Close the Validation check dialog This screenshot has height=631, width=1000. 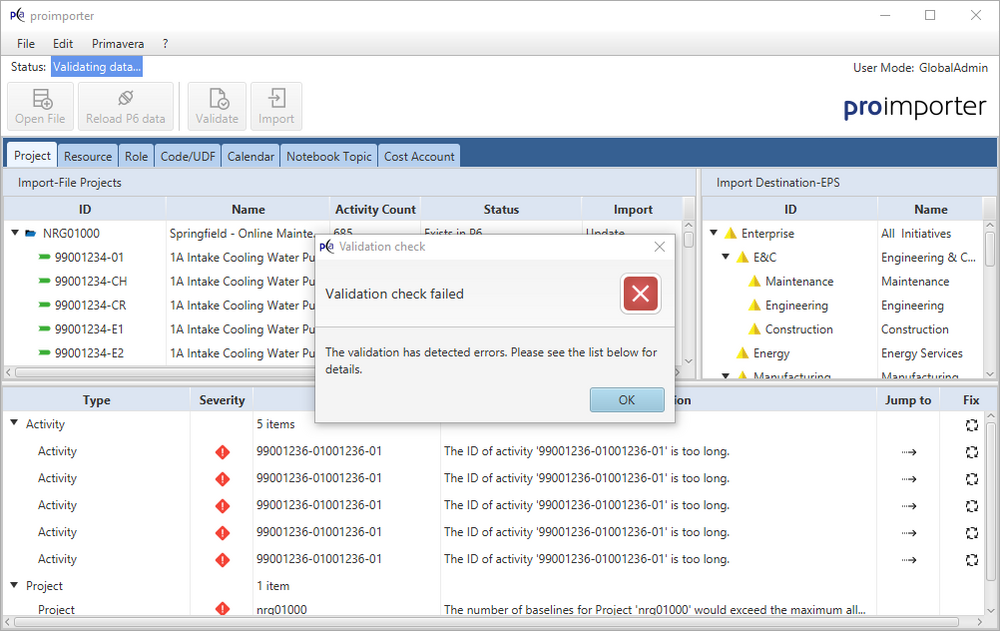point(659,247)
